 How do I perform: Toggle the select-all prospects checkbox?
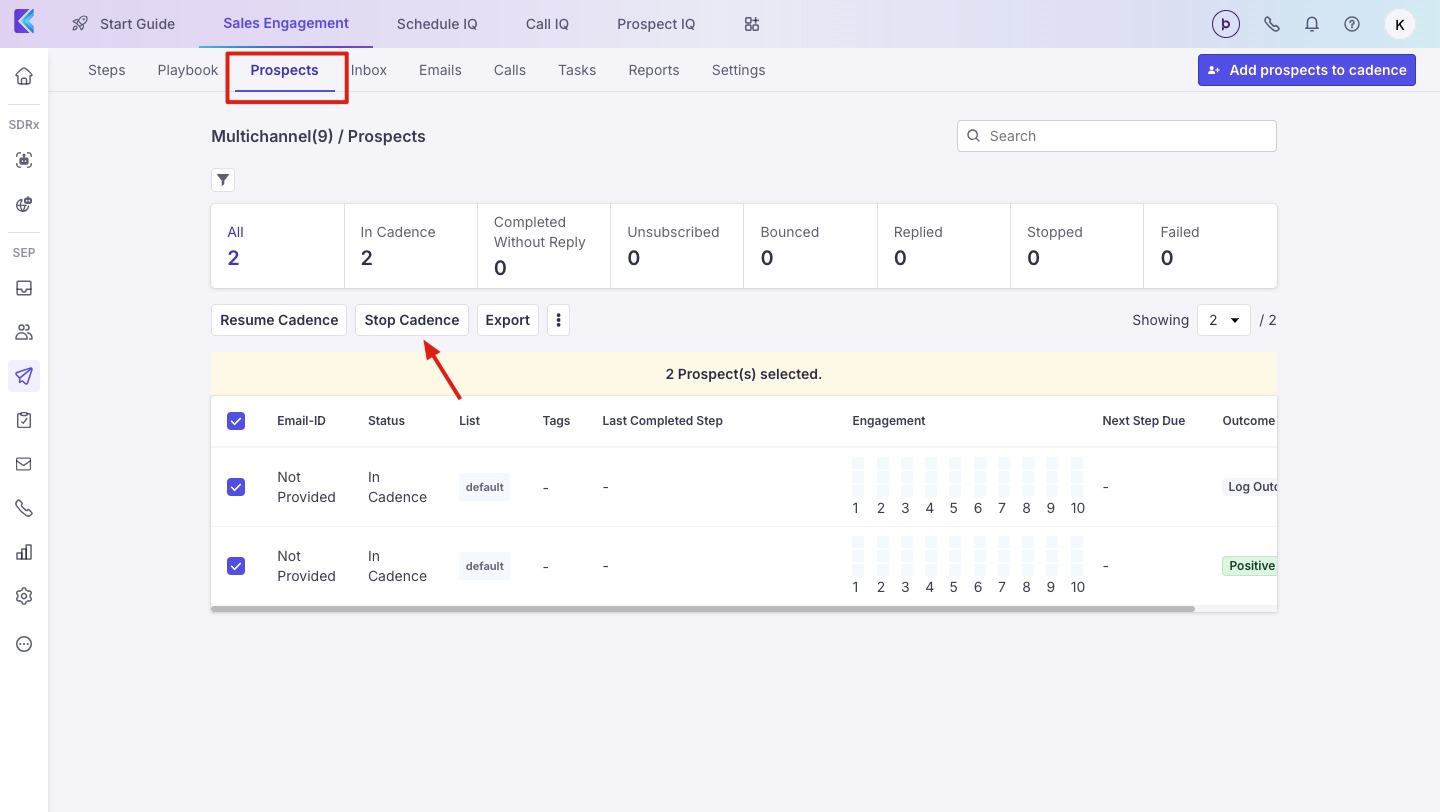[x=236, y=421]
